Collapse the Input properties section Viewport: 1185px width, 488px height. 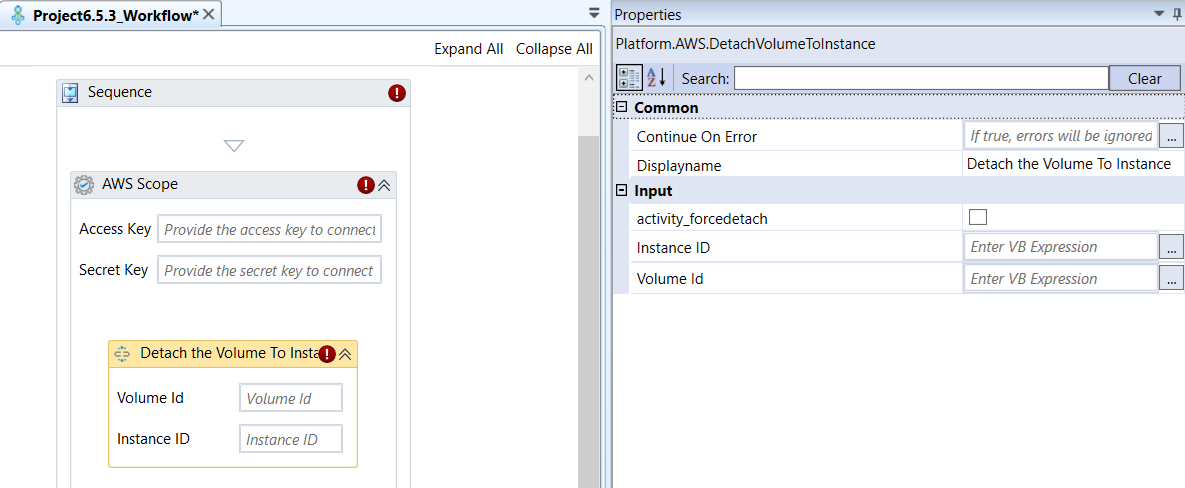(622, 190)
